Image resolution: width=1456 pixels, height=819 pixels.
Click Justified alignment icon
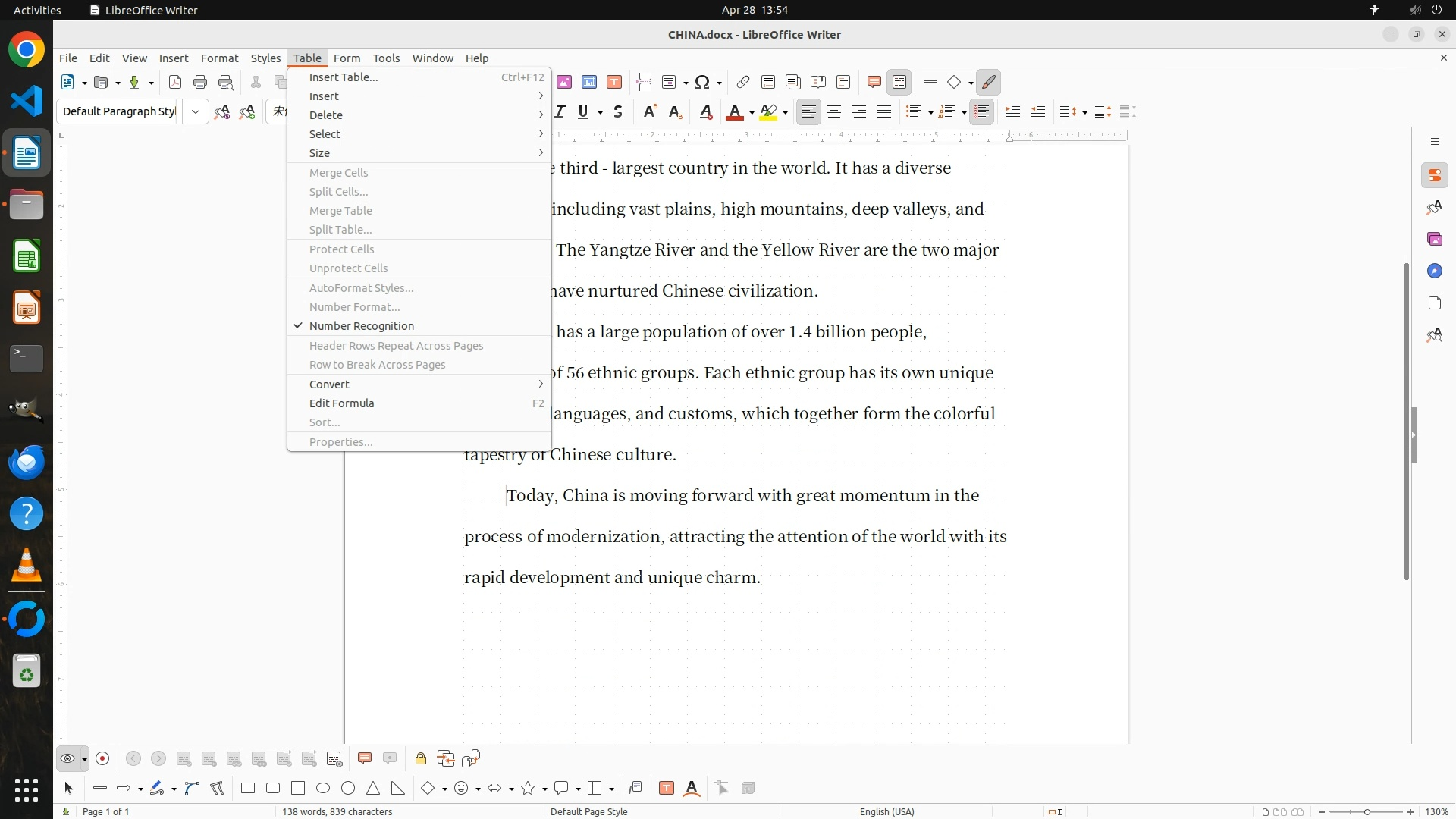tap(884, 112)
